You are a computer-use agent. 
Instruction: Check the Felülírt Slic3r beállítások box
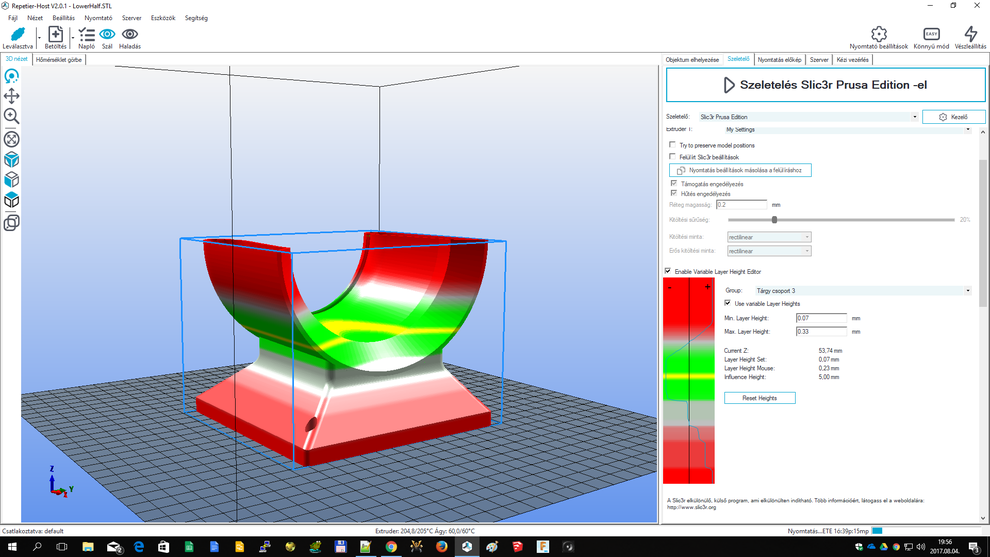672,157
